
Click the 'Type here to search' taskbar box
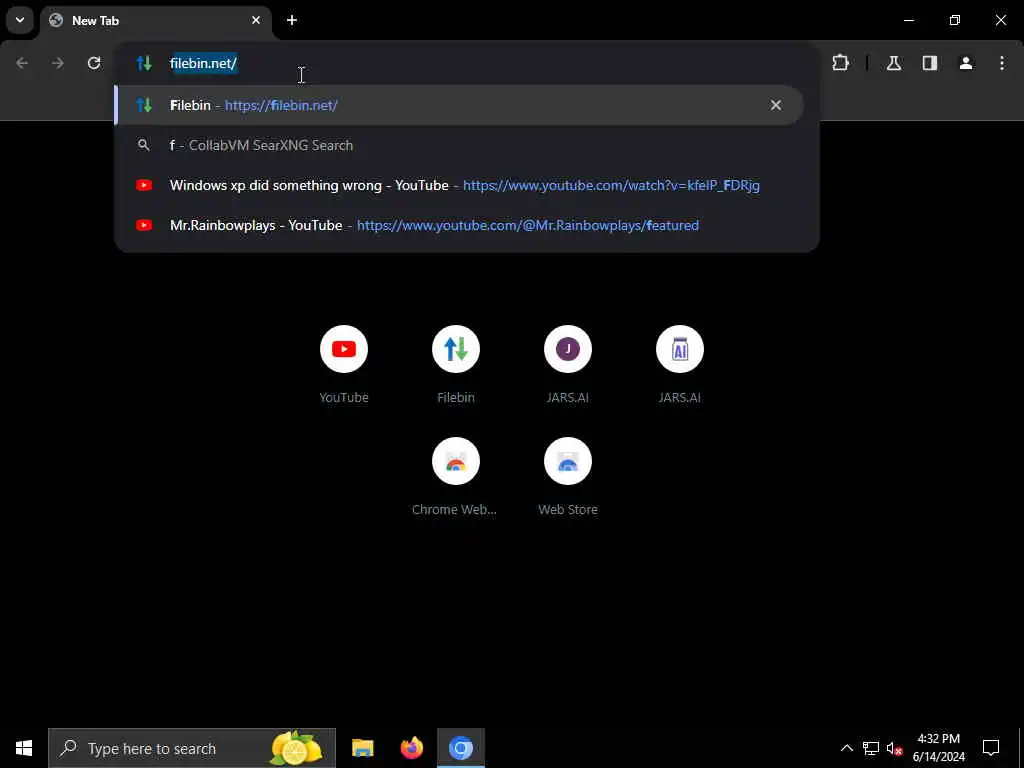point(192,748)
